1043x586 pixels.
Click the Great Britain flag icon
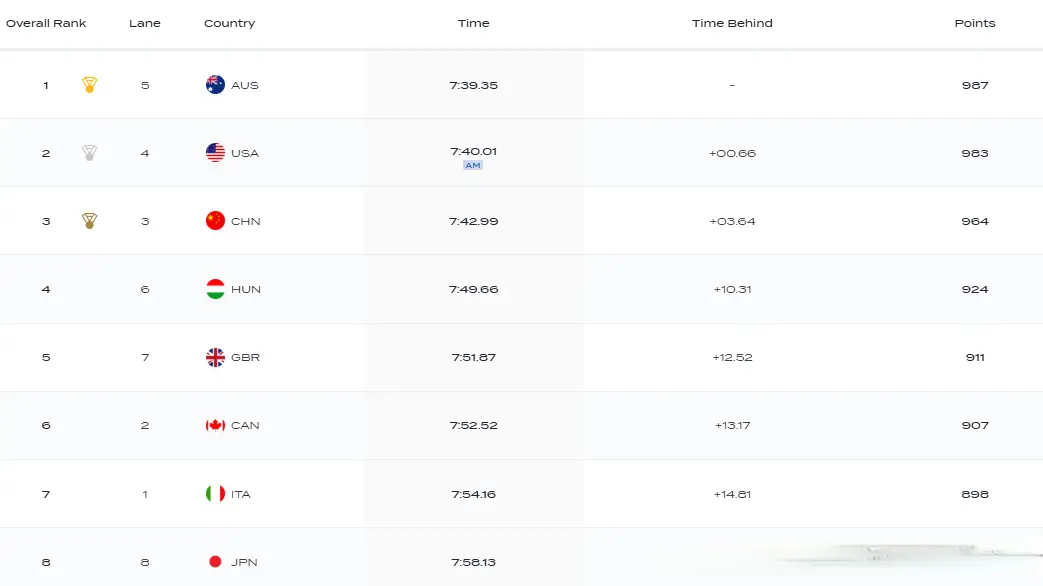tap(215, 357)
